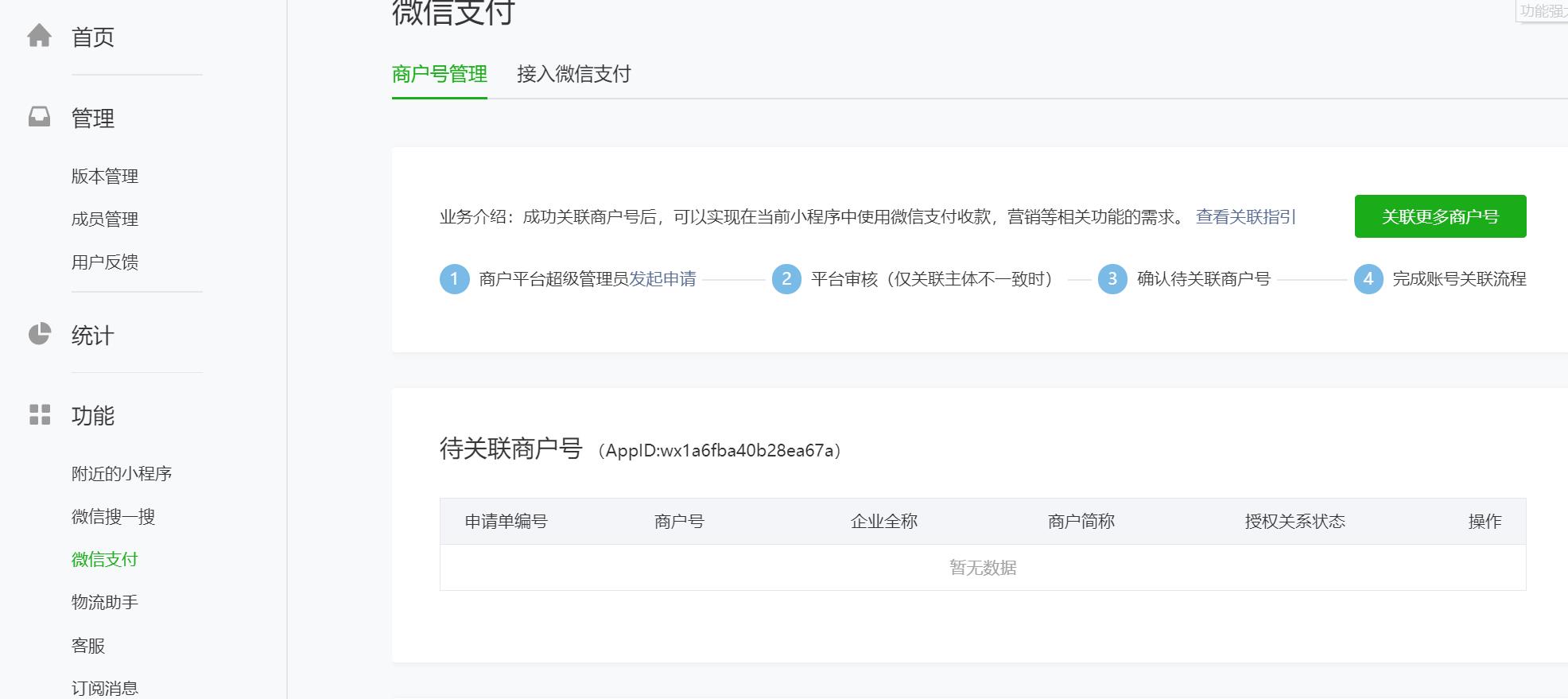The width and height of the screenshot is (1568, 699).
Task: Select 用户反馈 in the sidebar
Action: 105,262
